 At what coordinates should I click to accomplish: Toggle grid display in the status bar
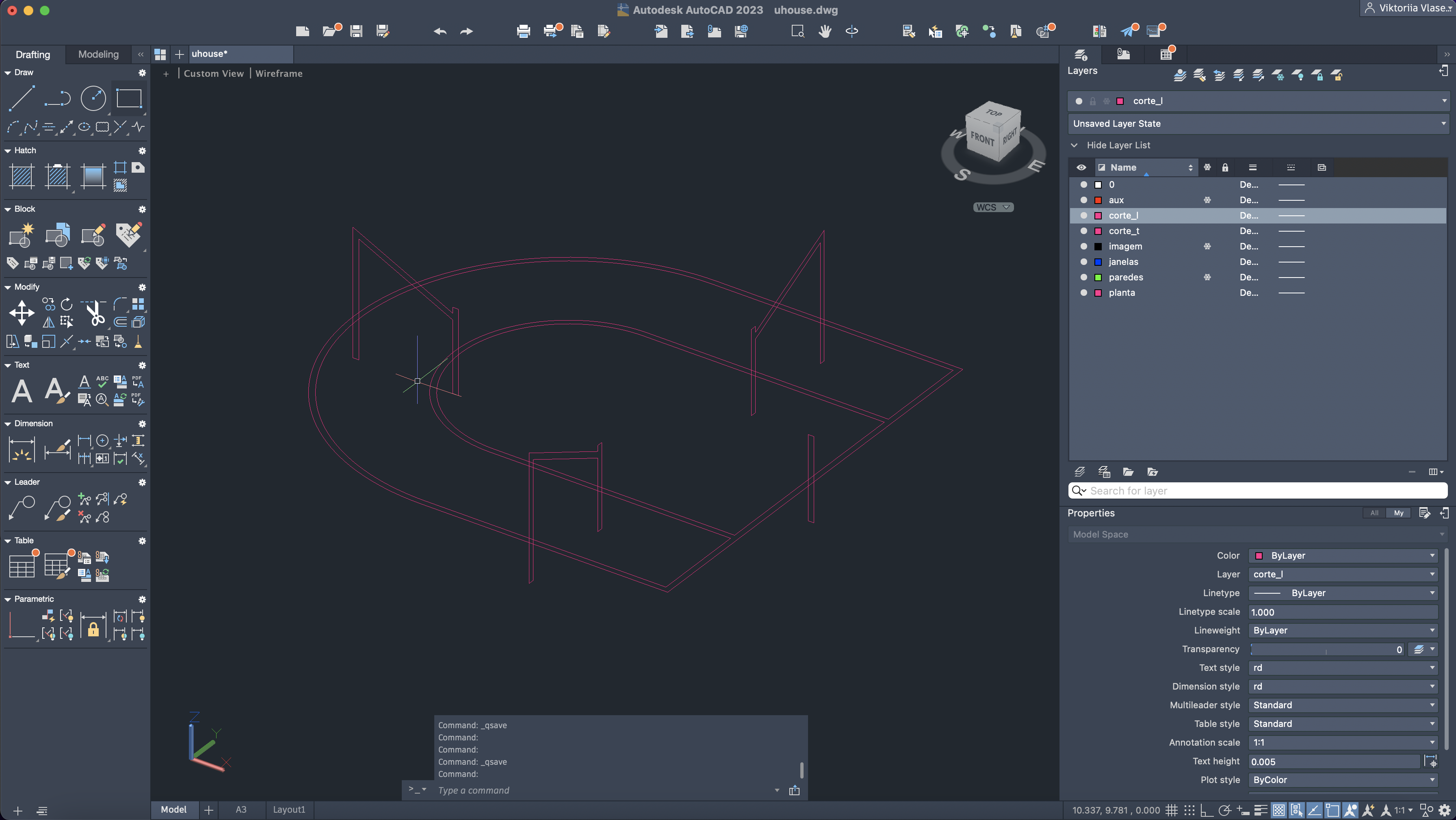click(x=1171, y=810)
